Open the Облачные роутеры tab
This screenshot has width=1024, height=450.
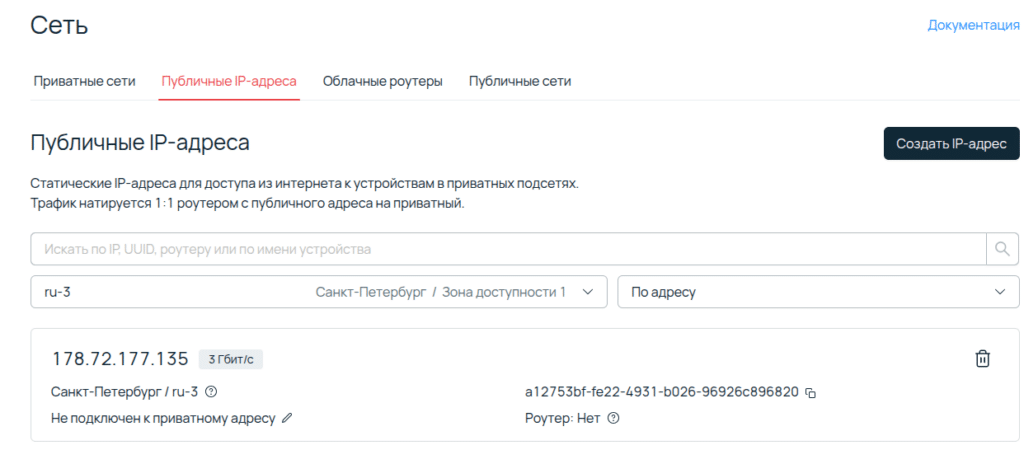(x=383, y=82)
